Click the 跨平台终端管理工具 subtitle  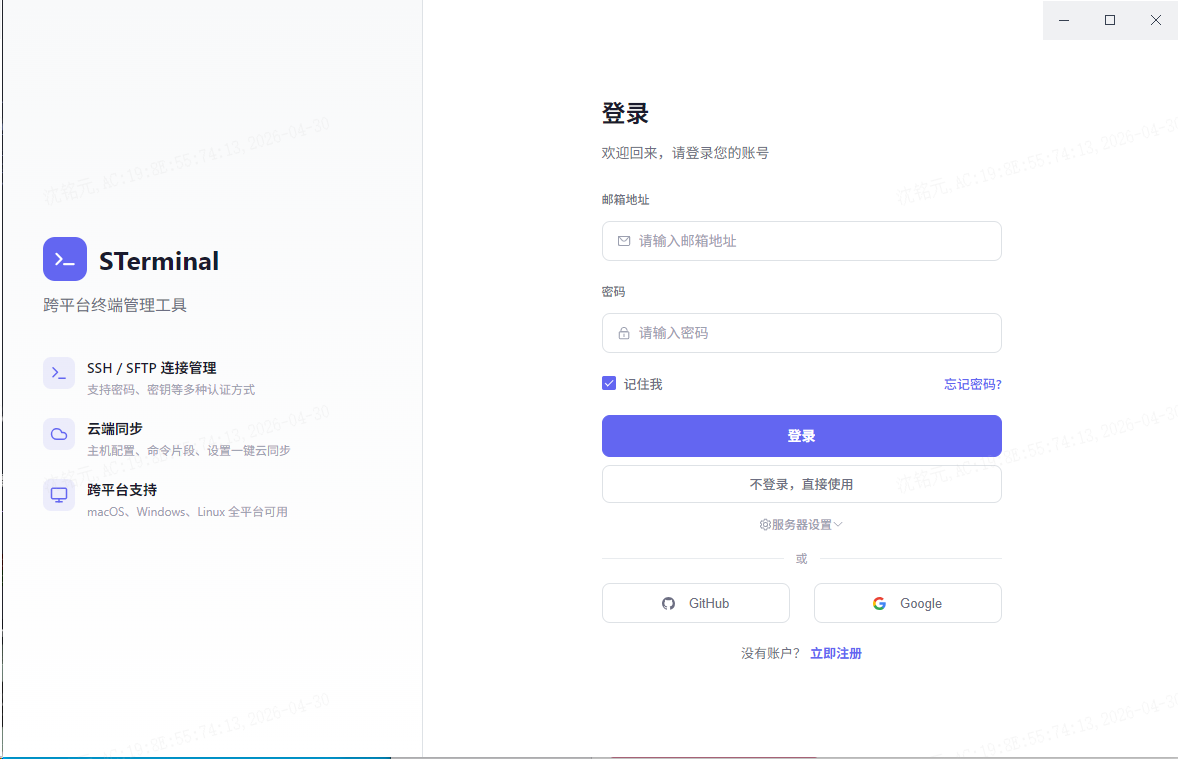115,305
